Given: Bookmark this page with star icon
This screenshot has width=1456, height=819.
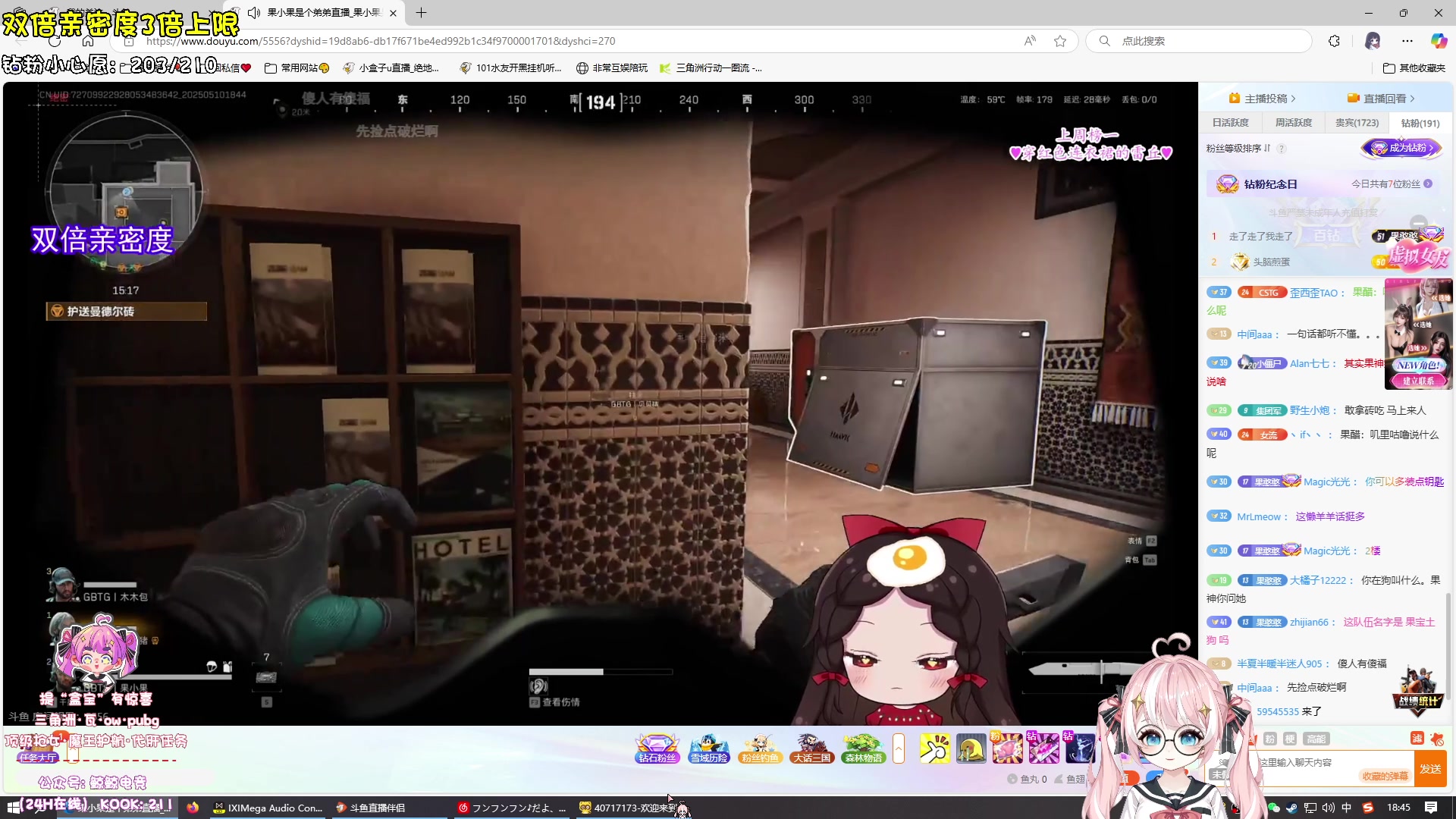Looking at the screenshot, I should coord(1060,41).
